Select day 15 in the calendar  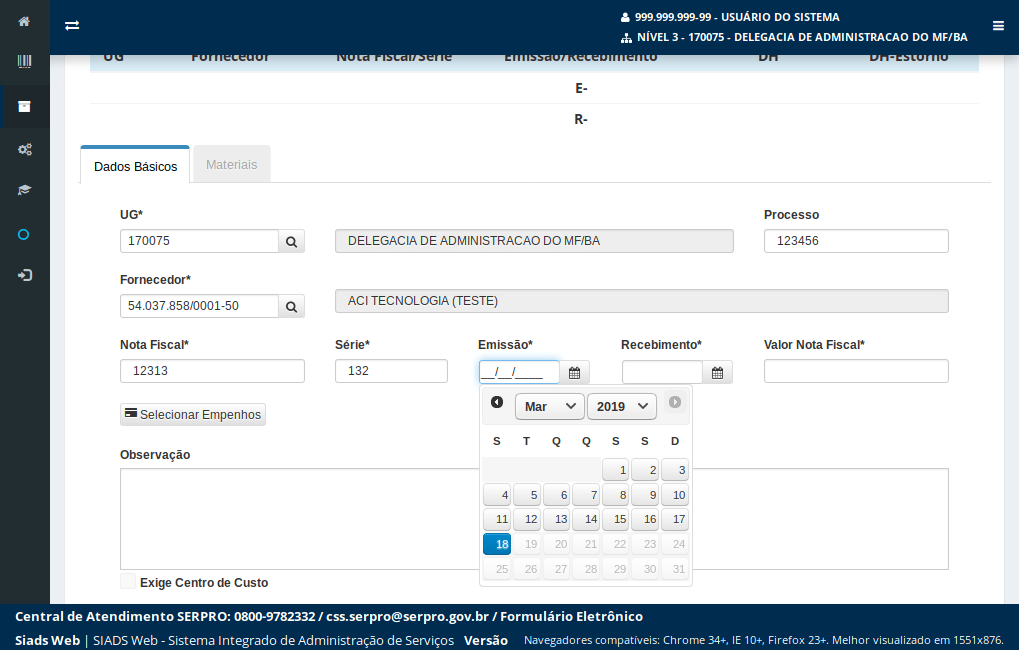[615, 519]
